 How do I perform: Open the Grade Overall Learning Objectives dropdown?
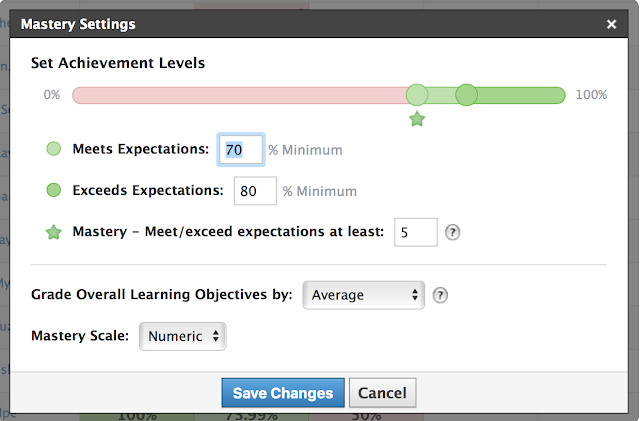click(363, 295)
